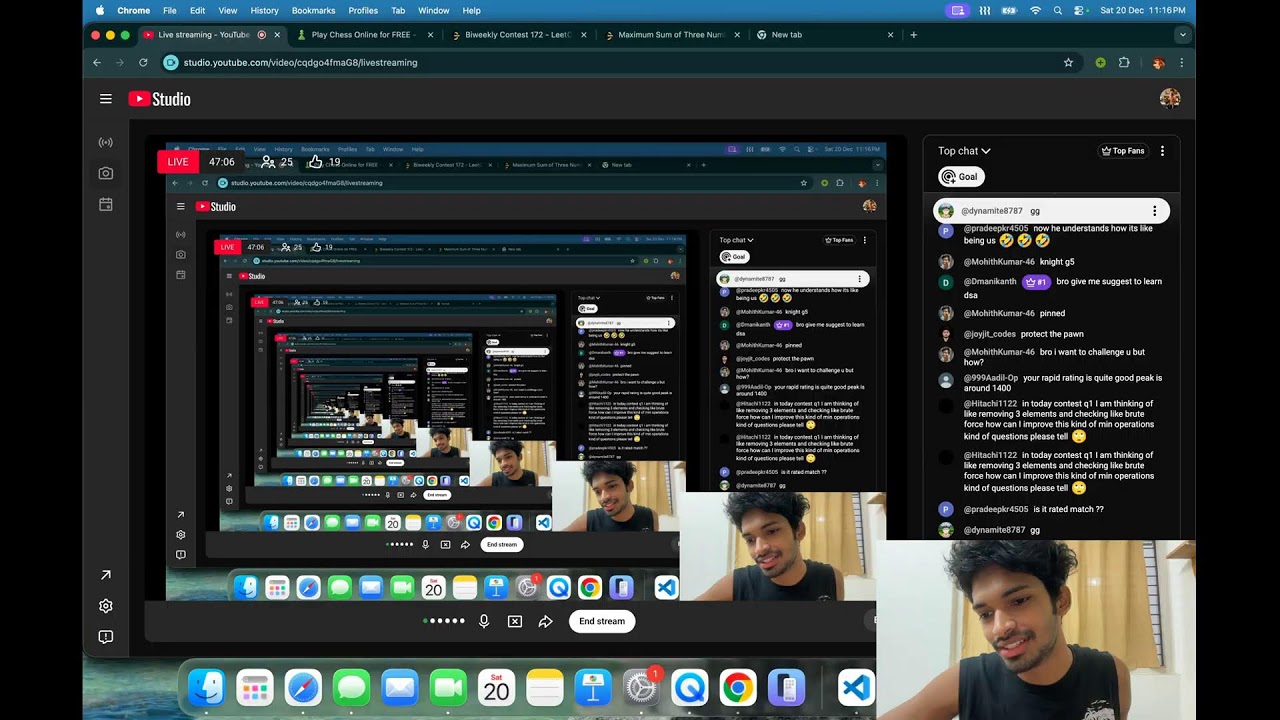
Task: Open the YouTube account avatar menu
Action: [1170, 98]
